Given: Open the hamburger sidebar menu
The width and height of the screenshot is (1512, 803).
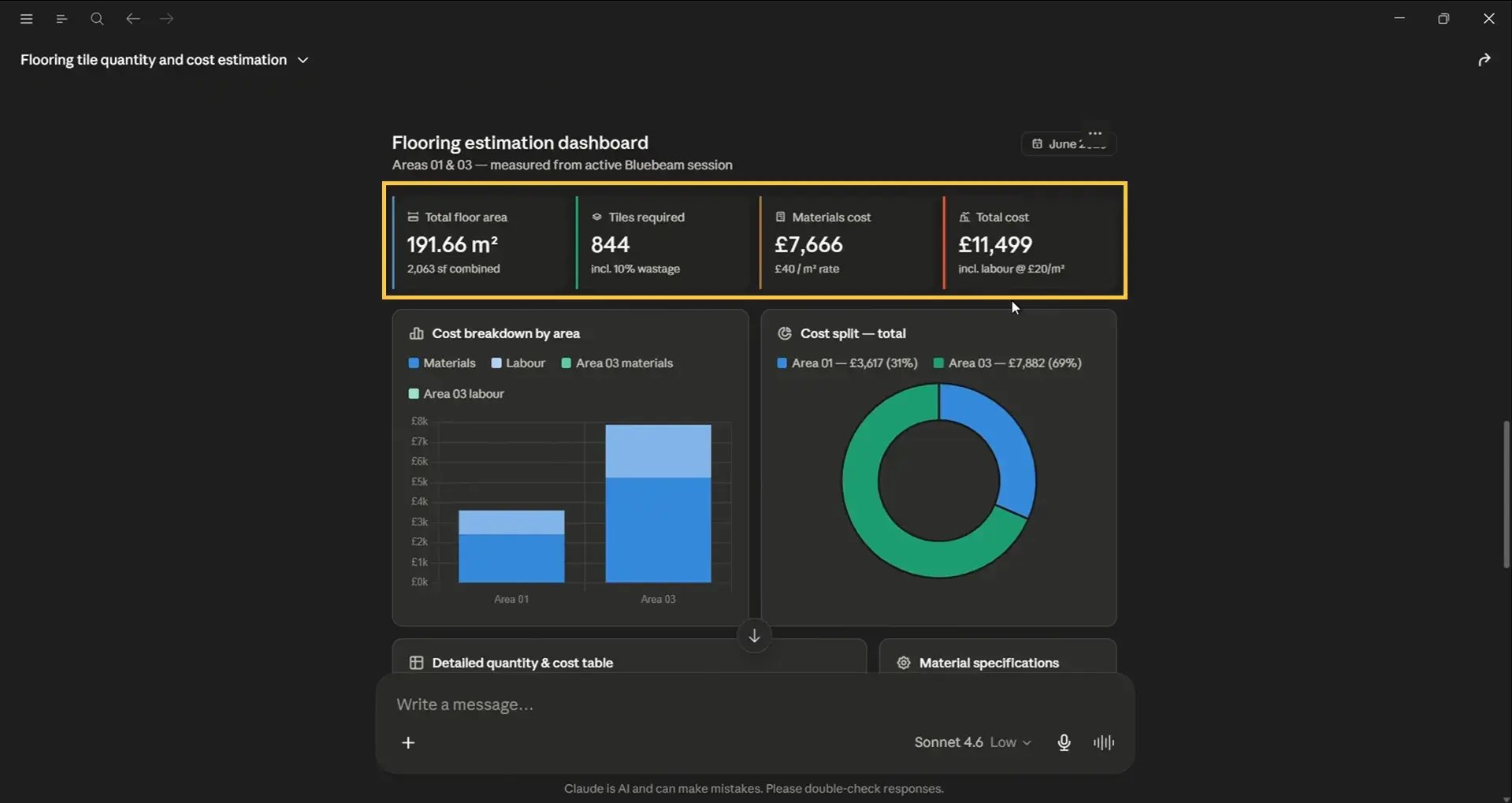Looking at the screenshot, I should [x=26, y=19].
